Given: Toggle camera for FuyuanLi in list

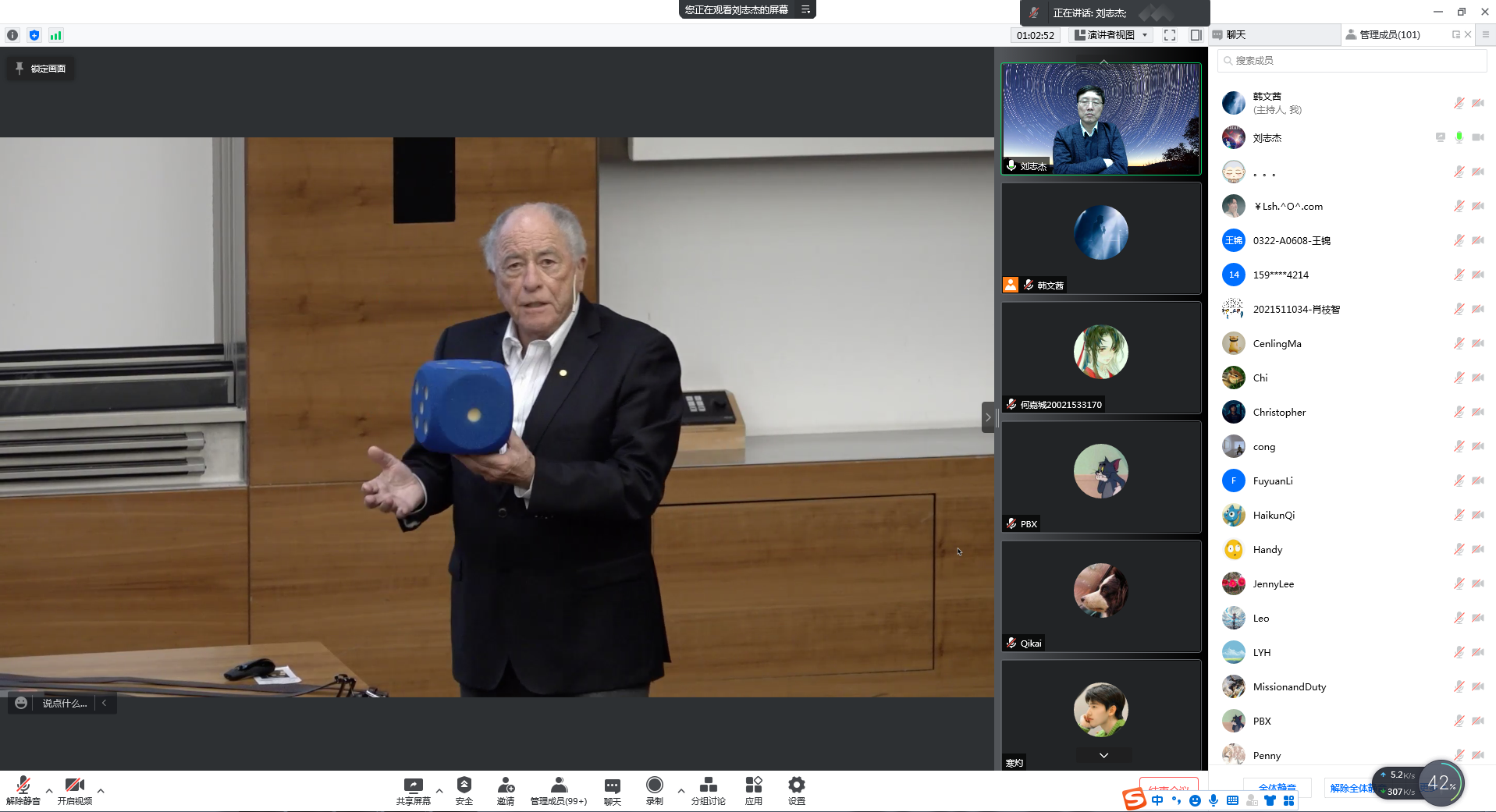Looking at the screenshot, I should pyautogui.click(x=1478, y=480).
